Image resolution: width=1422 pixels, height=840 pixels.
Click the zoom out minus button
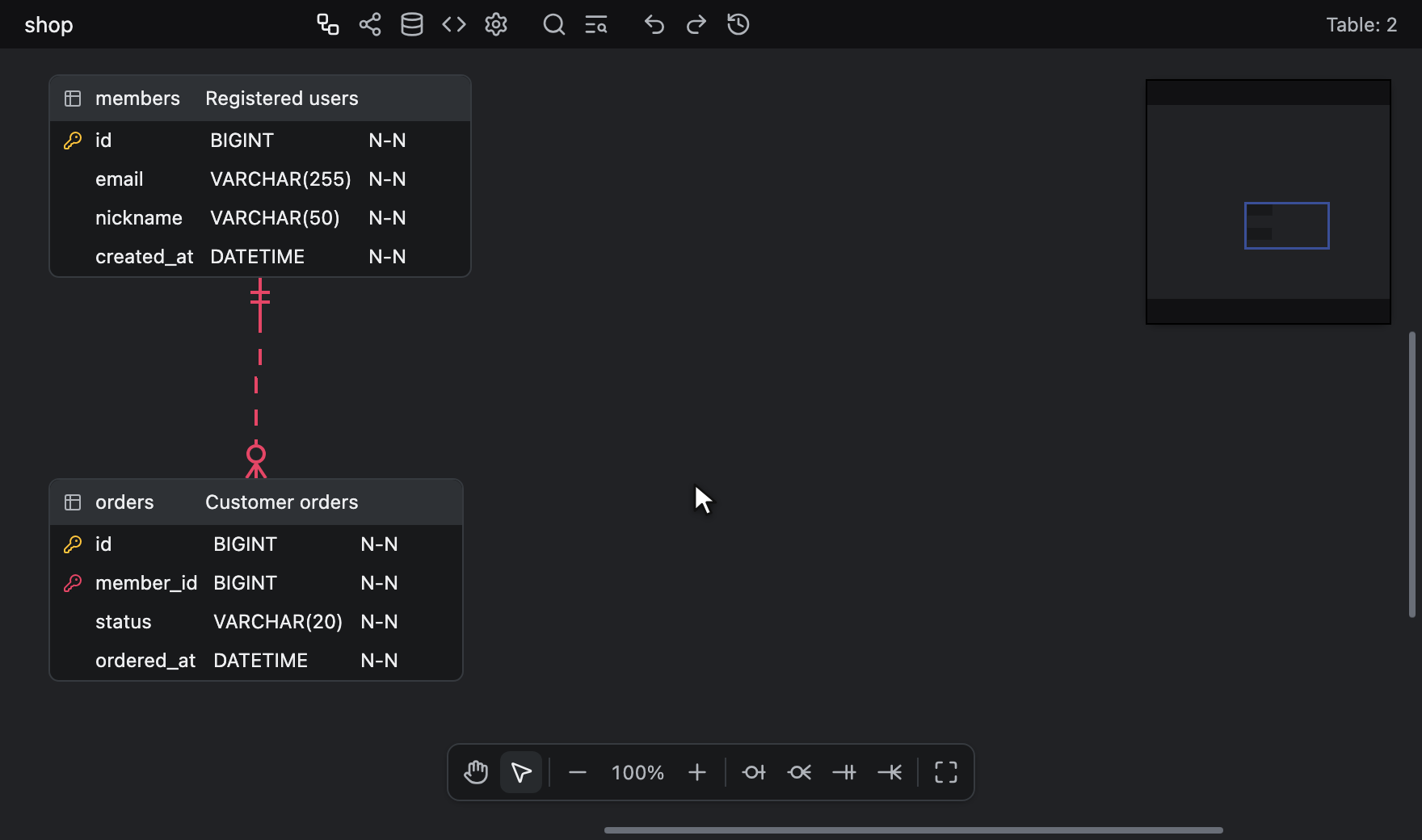click(x=578, y=772)
